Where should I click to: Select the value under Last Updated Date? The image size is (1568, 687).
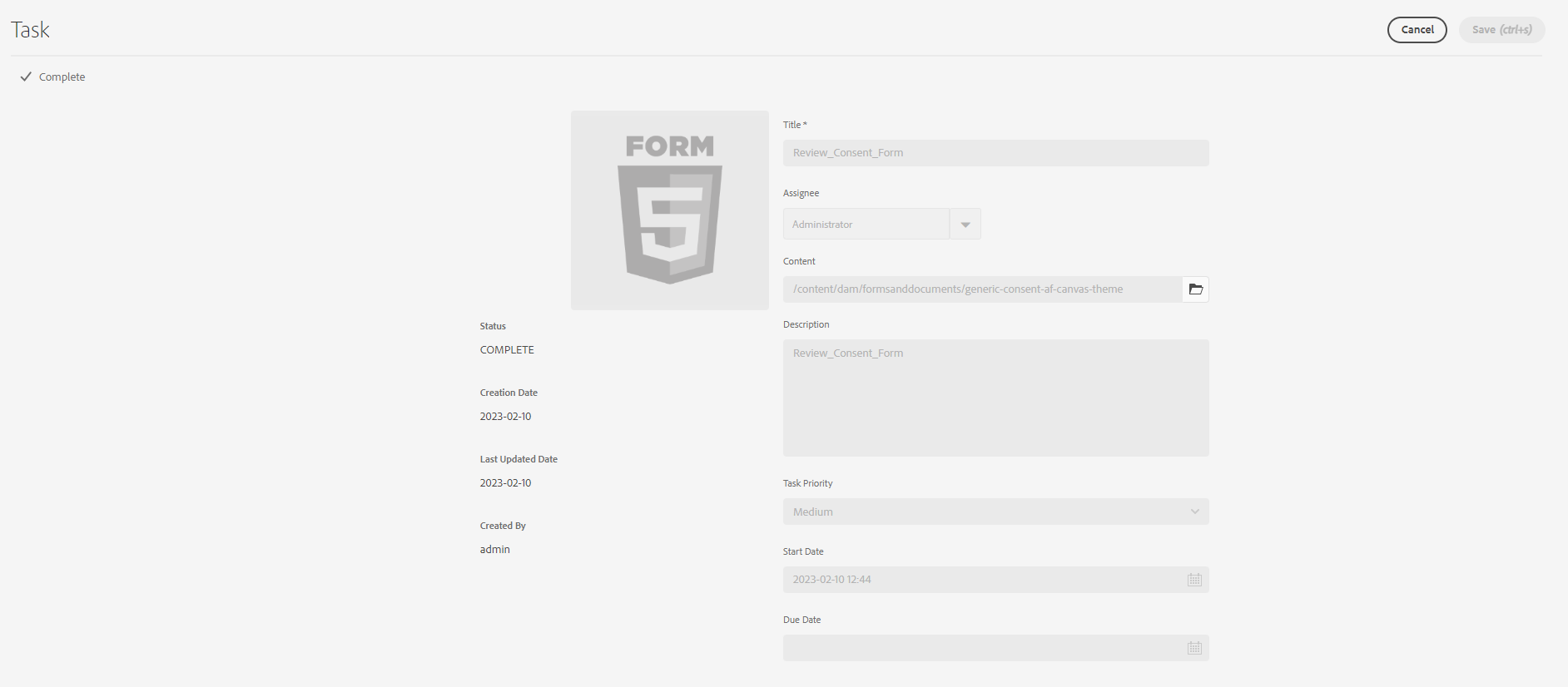coord(505,483)
